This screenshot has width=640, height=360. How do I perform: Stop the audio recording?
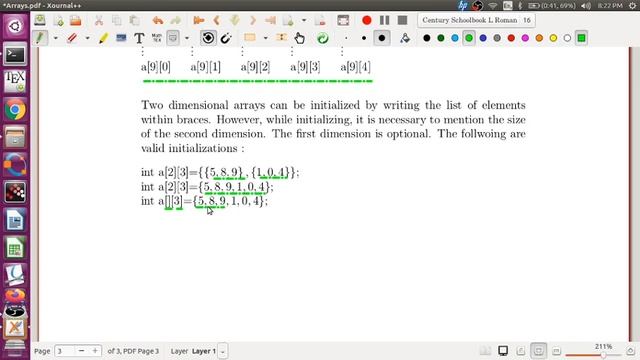coord(402,20)
